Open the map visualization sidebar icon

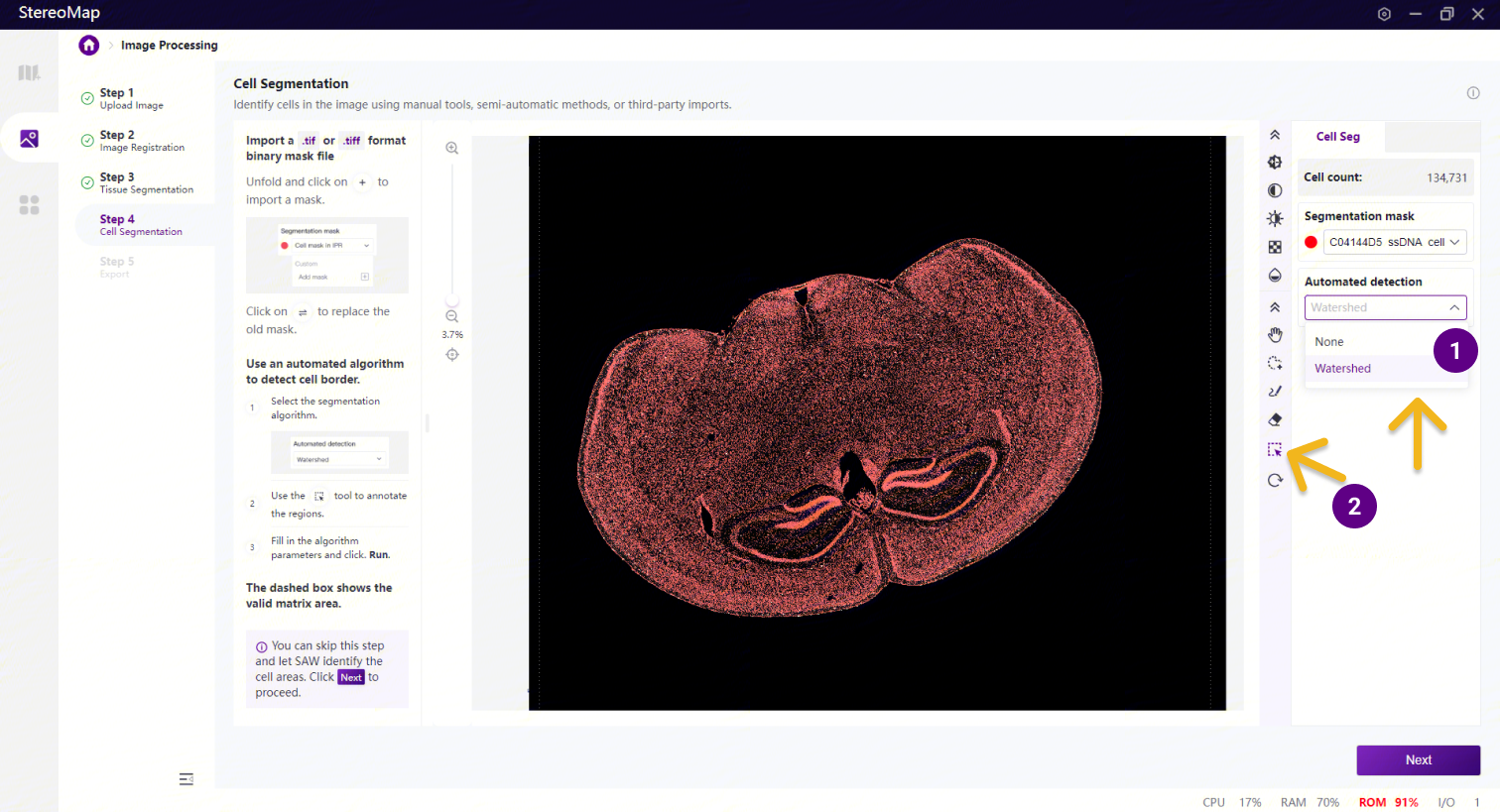coord(29,72)
